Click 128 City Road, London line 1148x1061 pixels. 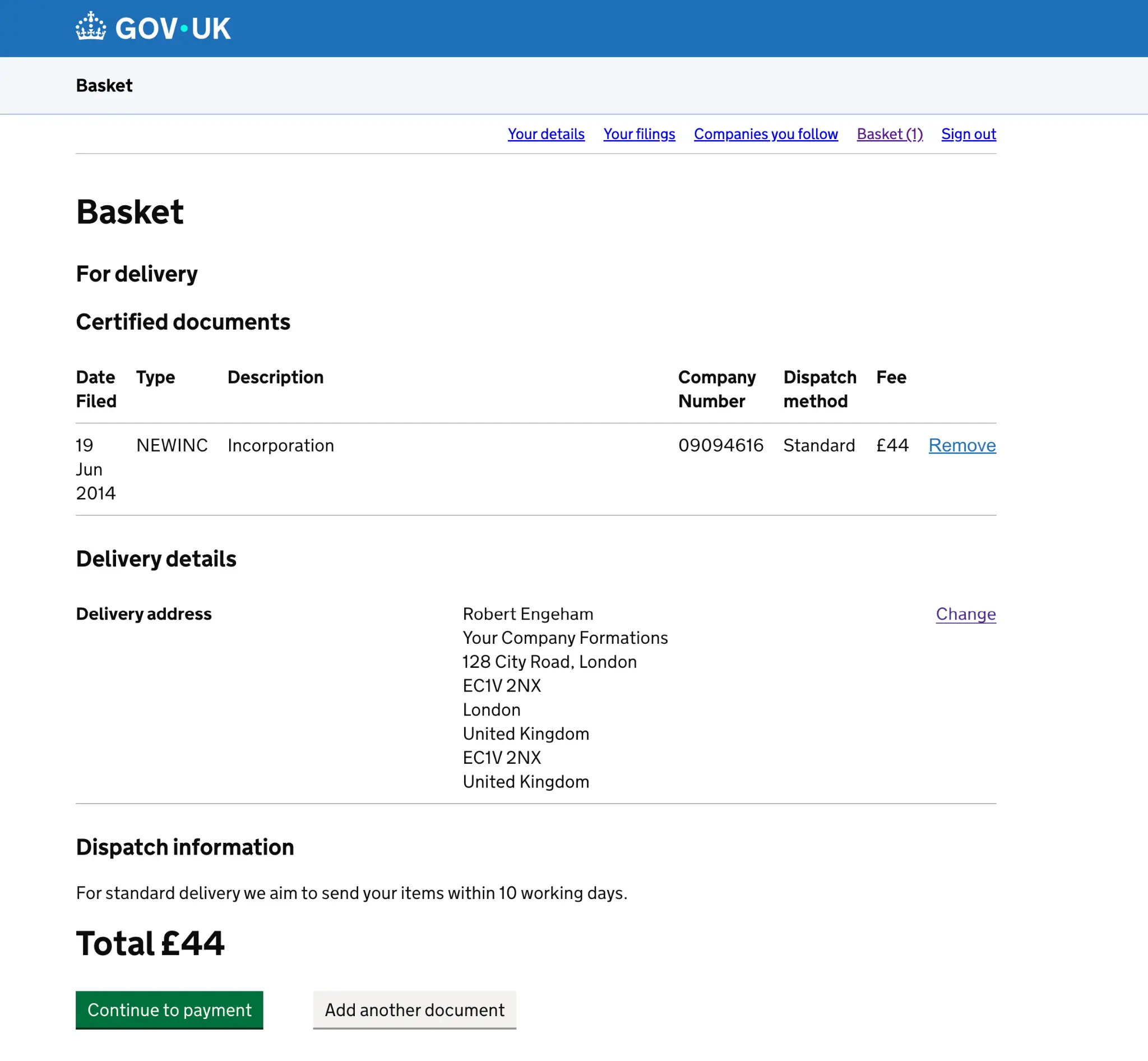point(550,662)
